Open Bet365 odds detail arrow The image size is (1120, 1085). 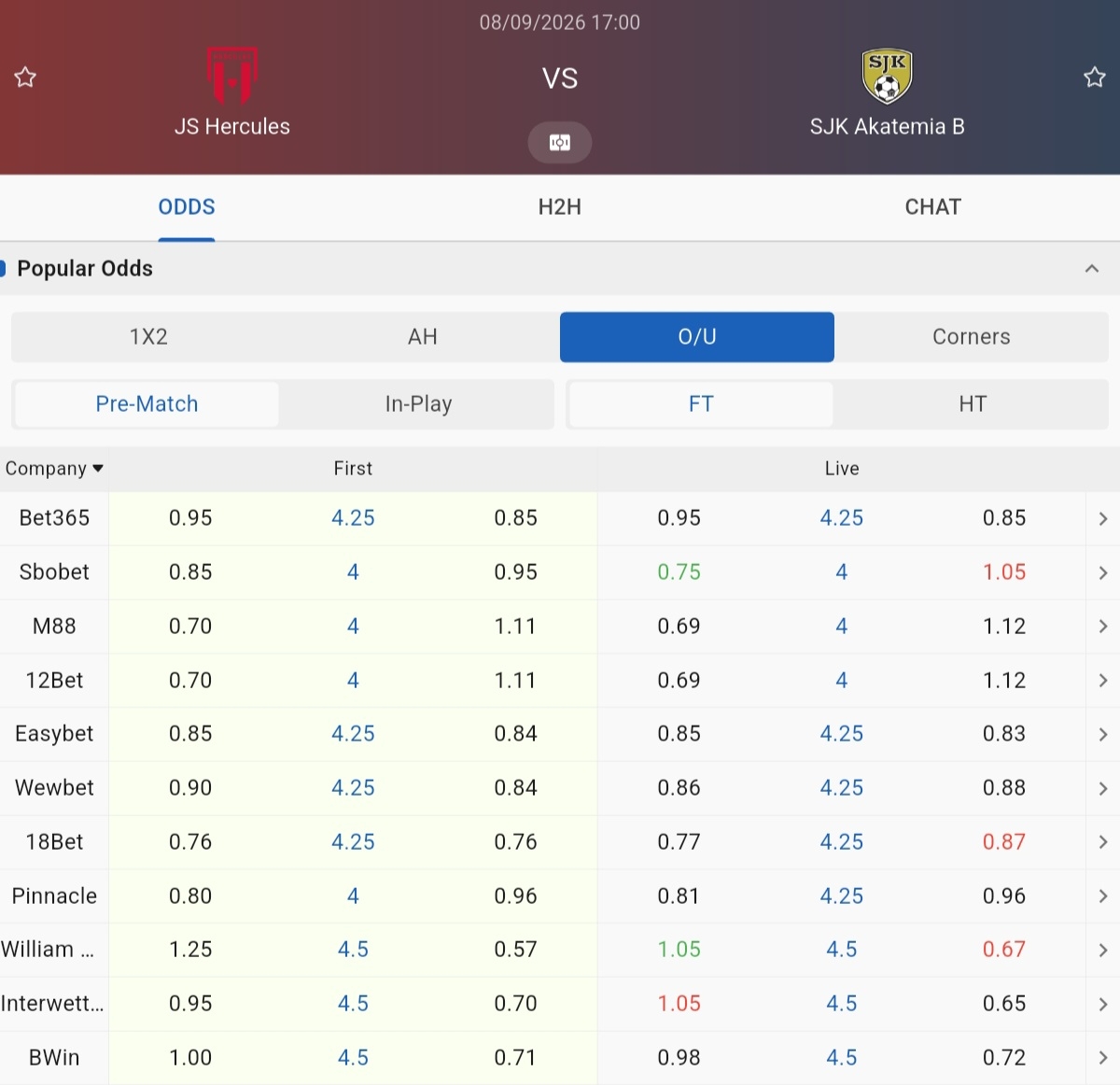tap(1103, 518)
